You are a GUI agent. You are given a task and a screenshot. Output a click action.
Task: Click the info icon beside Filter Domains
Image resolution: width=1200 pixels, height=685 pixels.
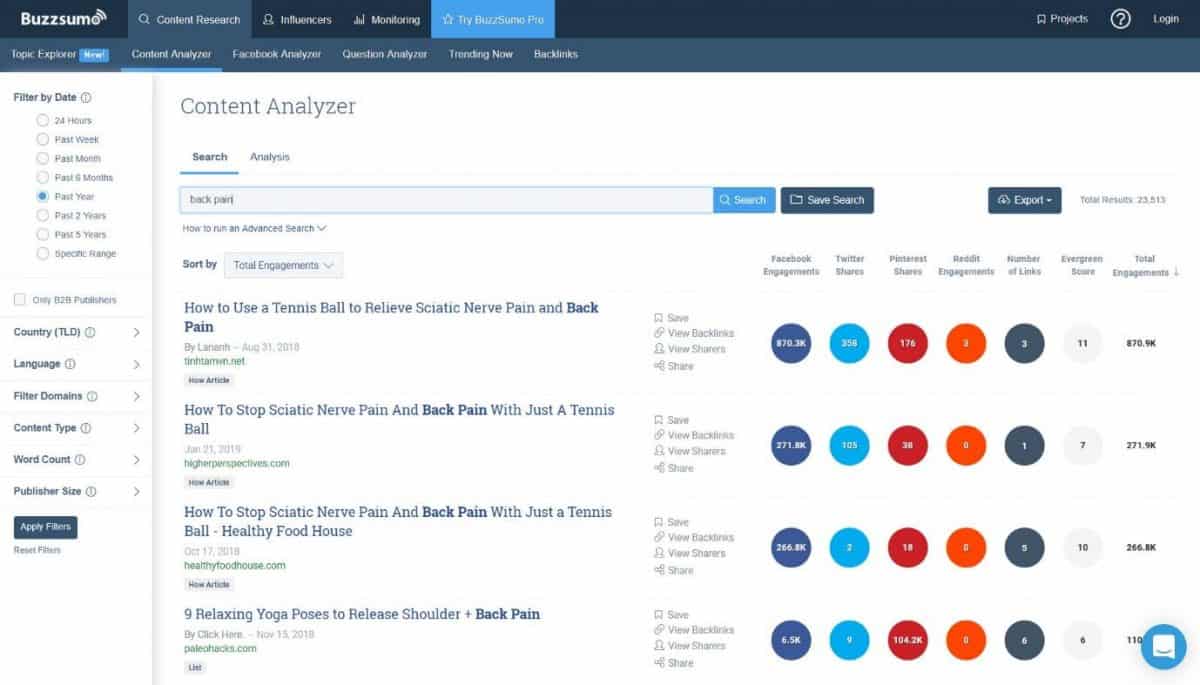[x=92, y=396]
